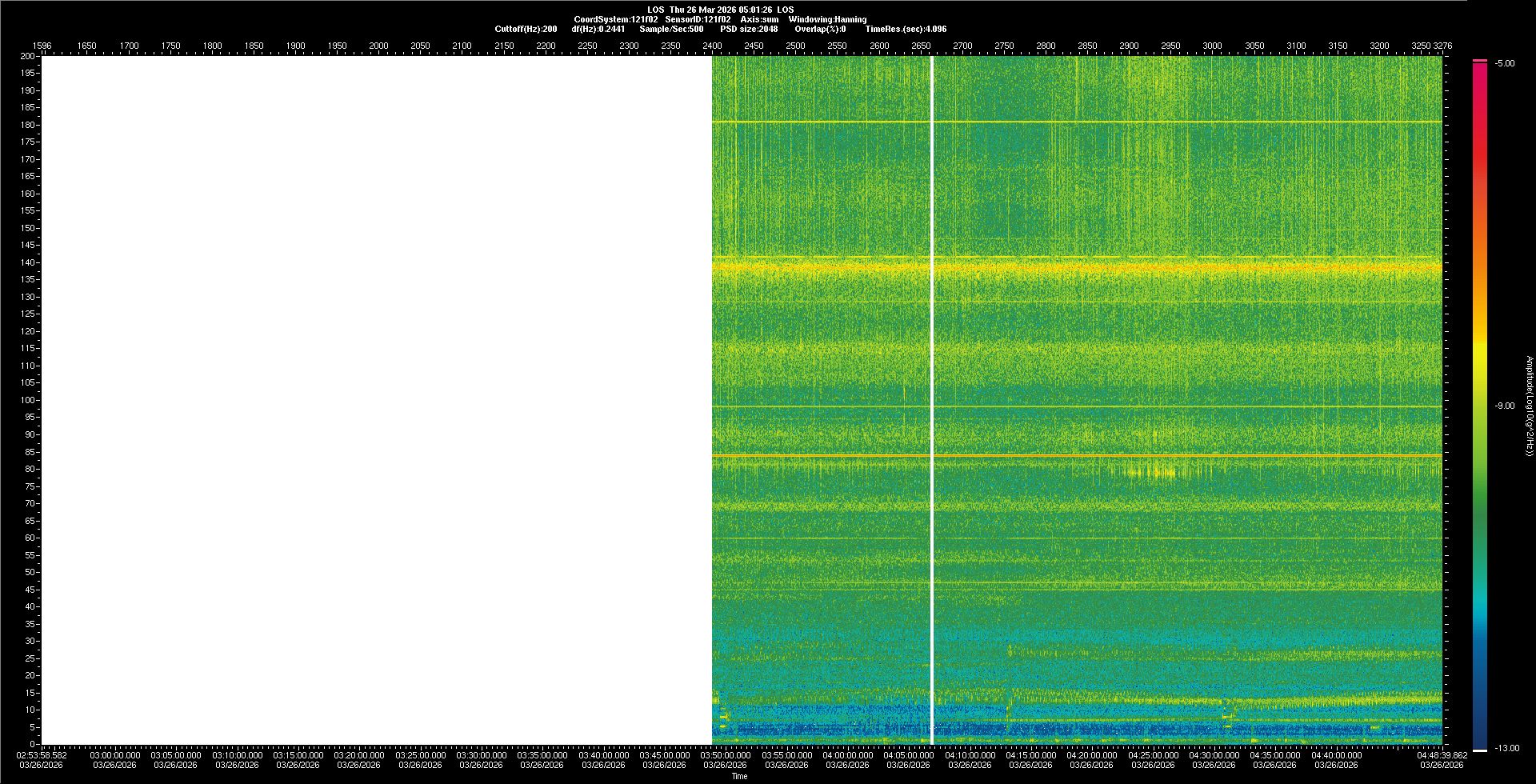Viewport: 1536px width, 784px height.
Task: Click the Windowing:Hanning header text
Action: tap(827, 19)
